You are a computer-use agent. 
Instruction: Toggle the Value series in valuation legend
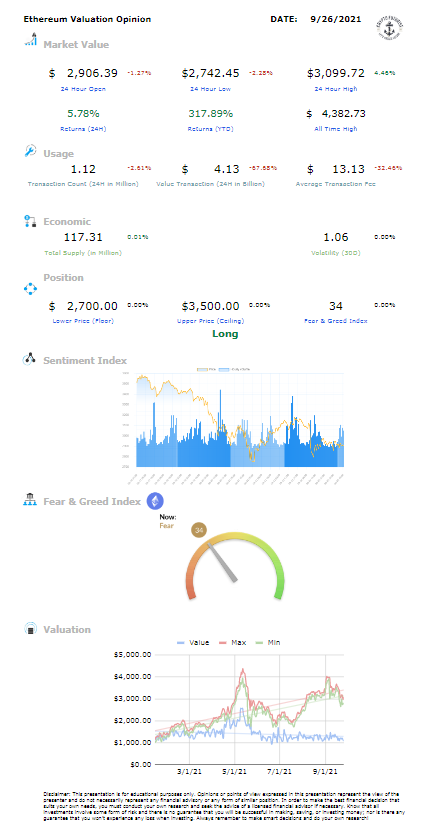193,642
